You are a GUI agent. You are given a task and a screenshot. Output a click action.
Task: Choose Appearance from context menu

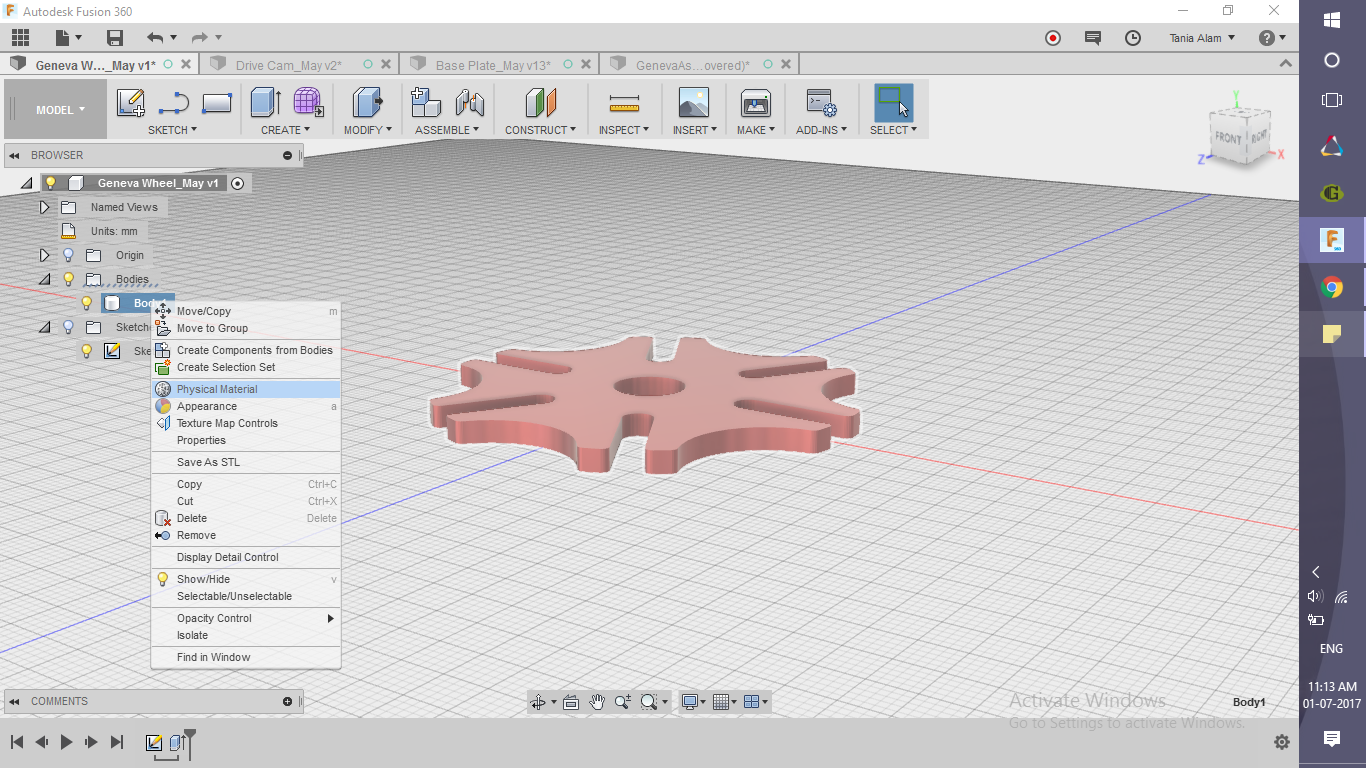[x=246, y=406]
